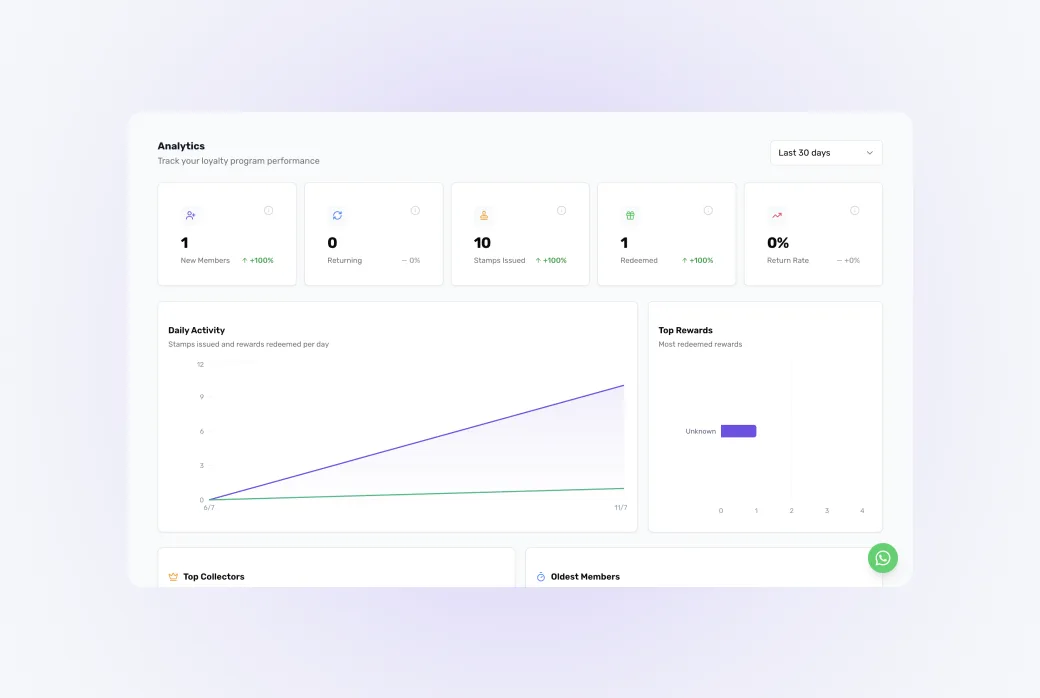Screen dimensions: 1040x698
Task: Click the purple Unknown reward bar
Action: pos(738,431)
